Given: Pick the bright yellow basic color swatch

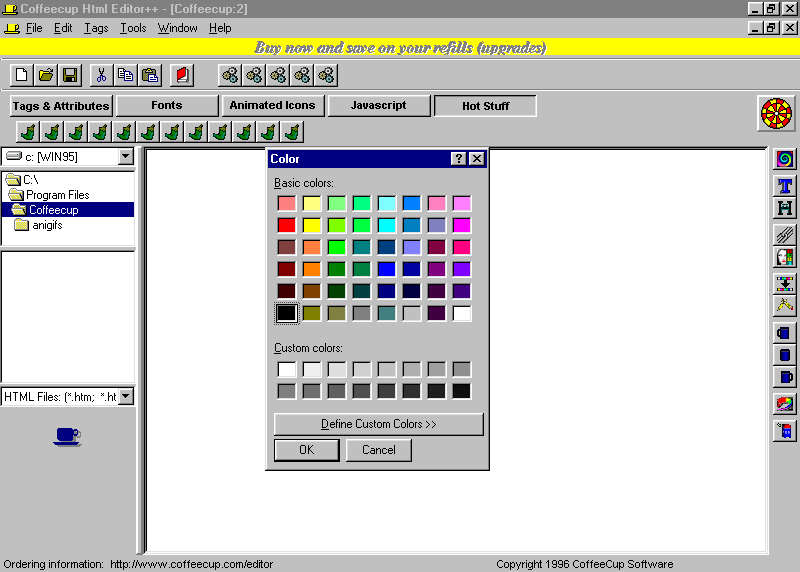Looking at the screenshot, I should 311,225.
